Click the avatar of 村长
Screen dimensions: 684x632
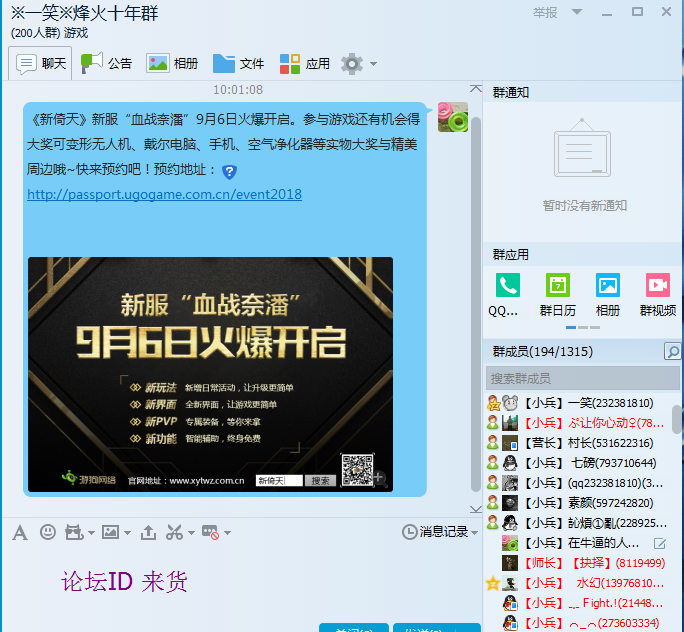click(510, 443)
